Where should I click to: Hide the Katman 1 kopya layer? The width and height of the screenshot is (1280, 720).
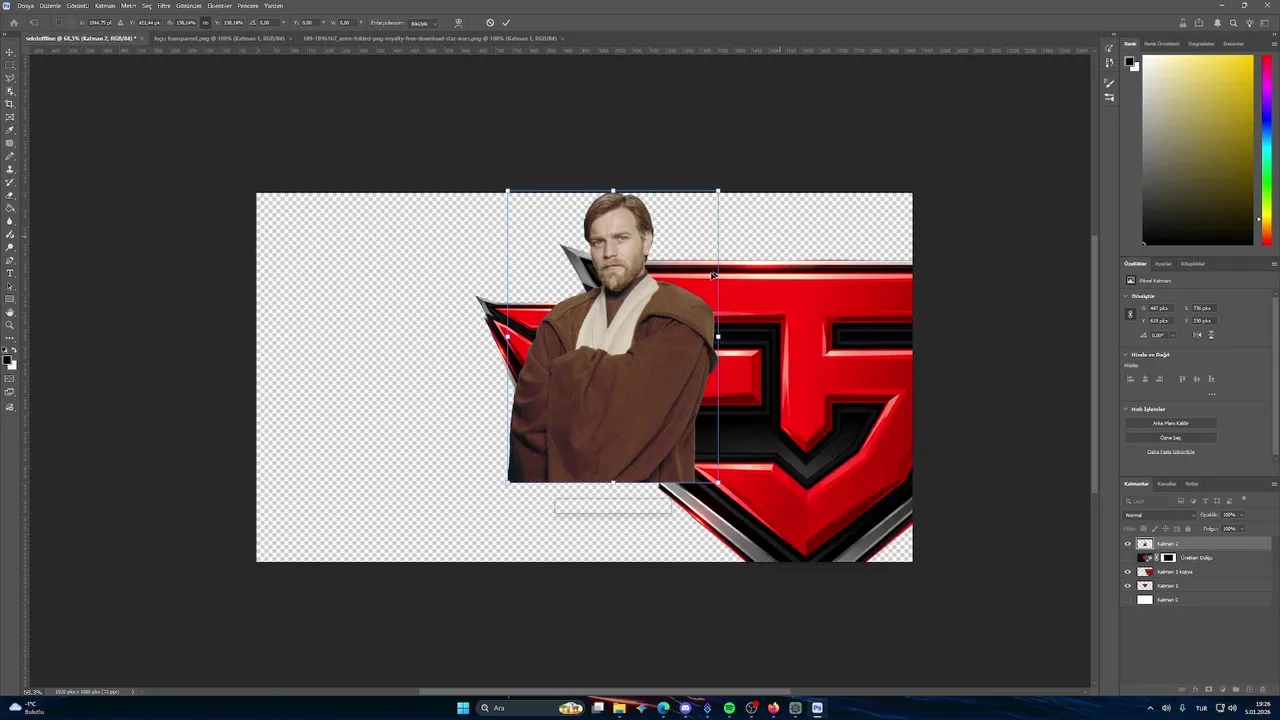[x=1128, y=572]
